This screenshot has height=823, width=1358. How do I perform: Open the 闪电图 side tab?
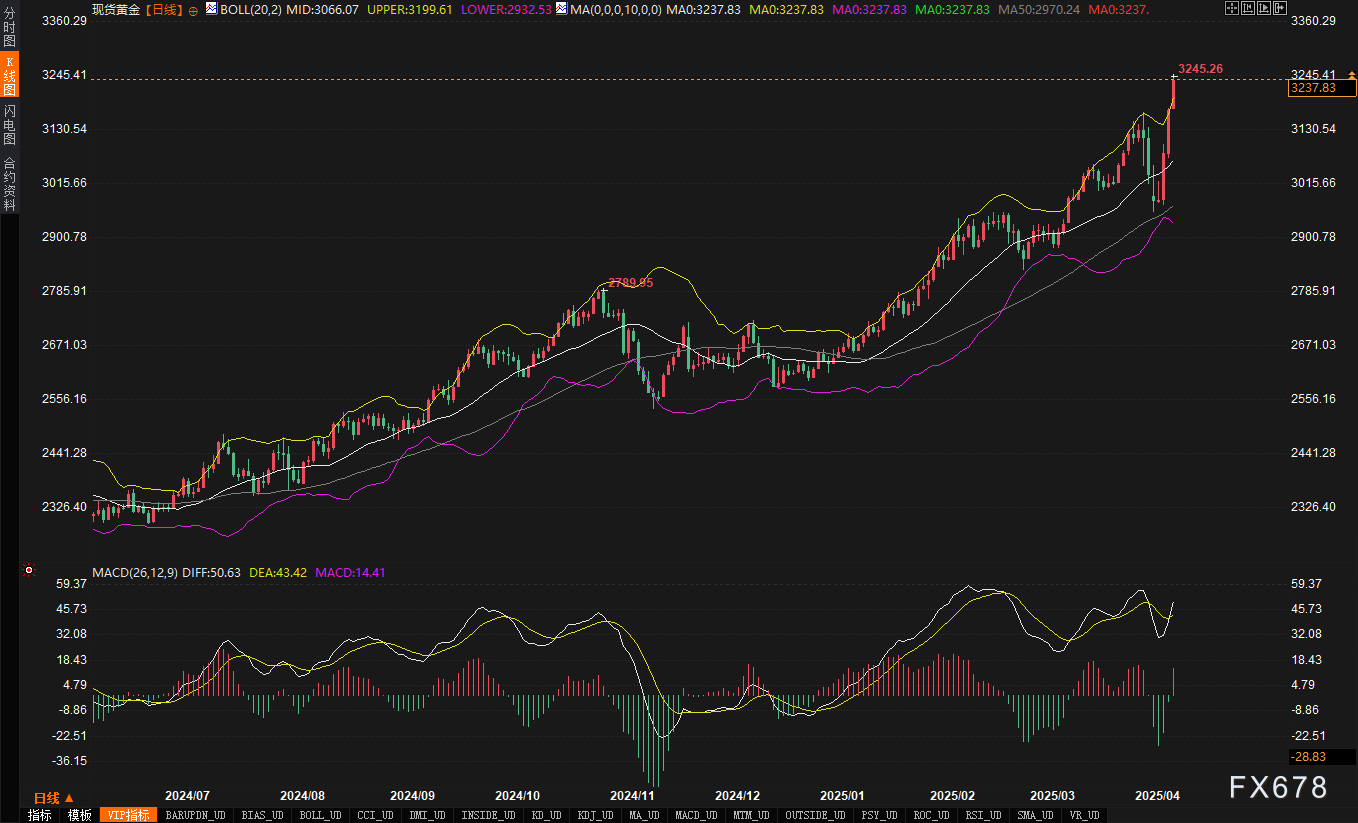[9, 124]
